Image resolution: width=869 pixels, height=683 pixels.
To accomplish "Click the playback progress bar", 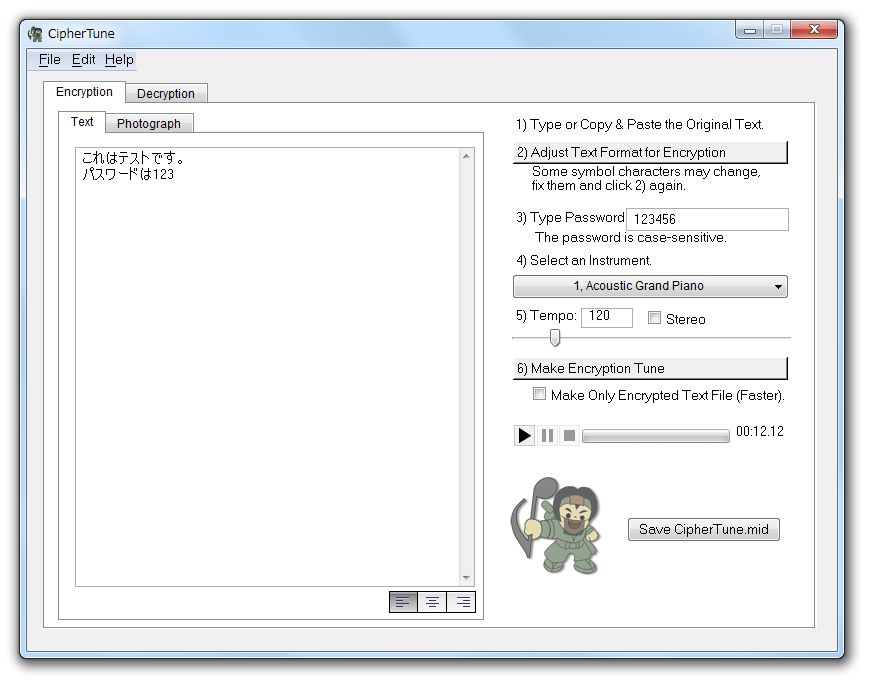I will pyautogui.click(x=656, y=436).
